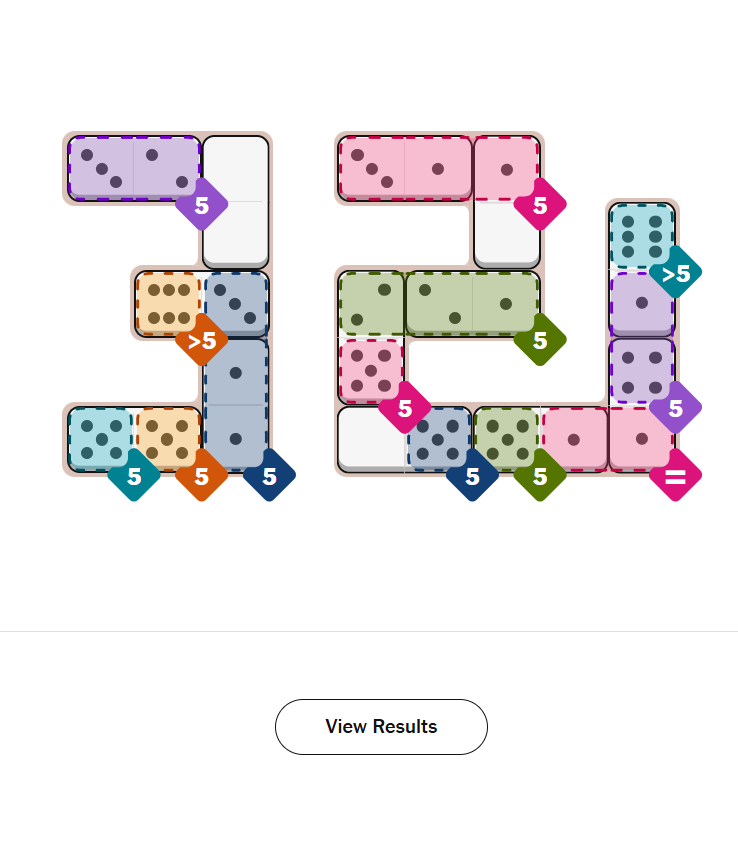
Task: Select the orange 5 diamond badge
Action: tap(202, 476)
